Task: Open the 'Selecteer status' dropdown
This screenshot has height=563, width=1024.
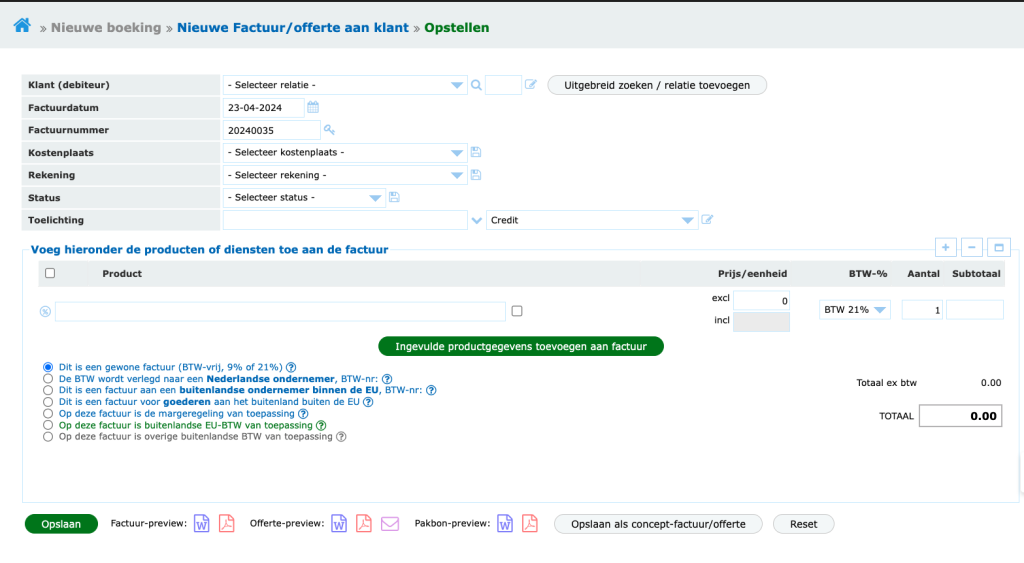Action: click(x=304, y=197)
